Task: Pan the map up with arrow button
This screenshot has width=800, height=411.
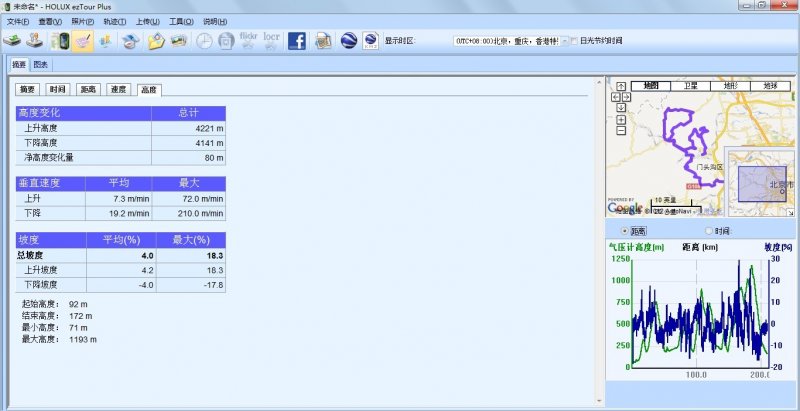Action: click(621, 87)
